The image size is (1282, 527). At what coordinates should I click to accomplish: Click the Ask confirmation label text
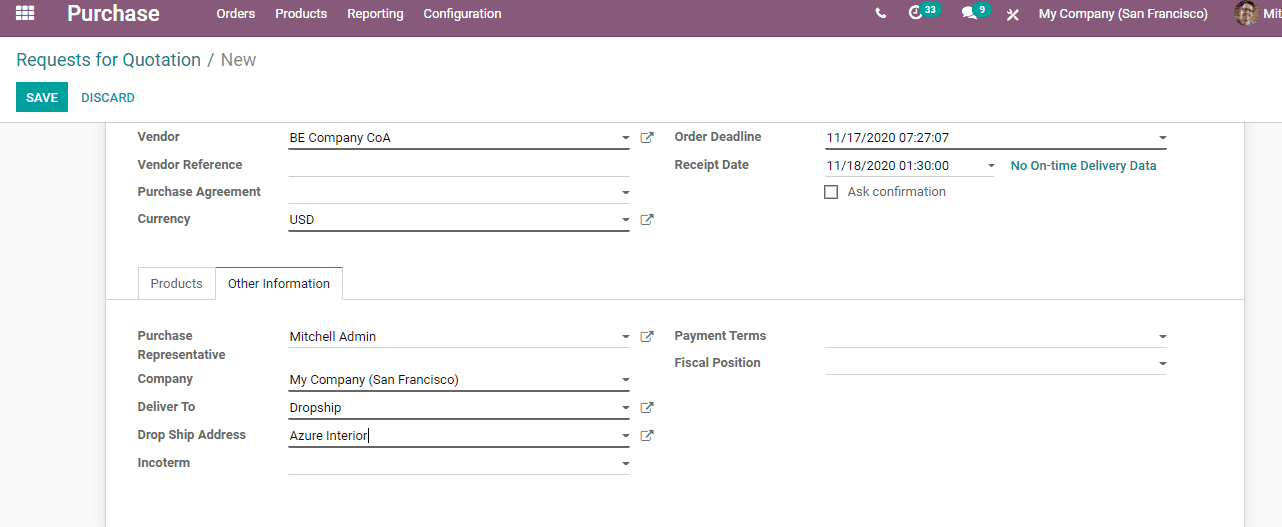point(896,192)
